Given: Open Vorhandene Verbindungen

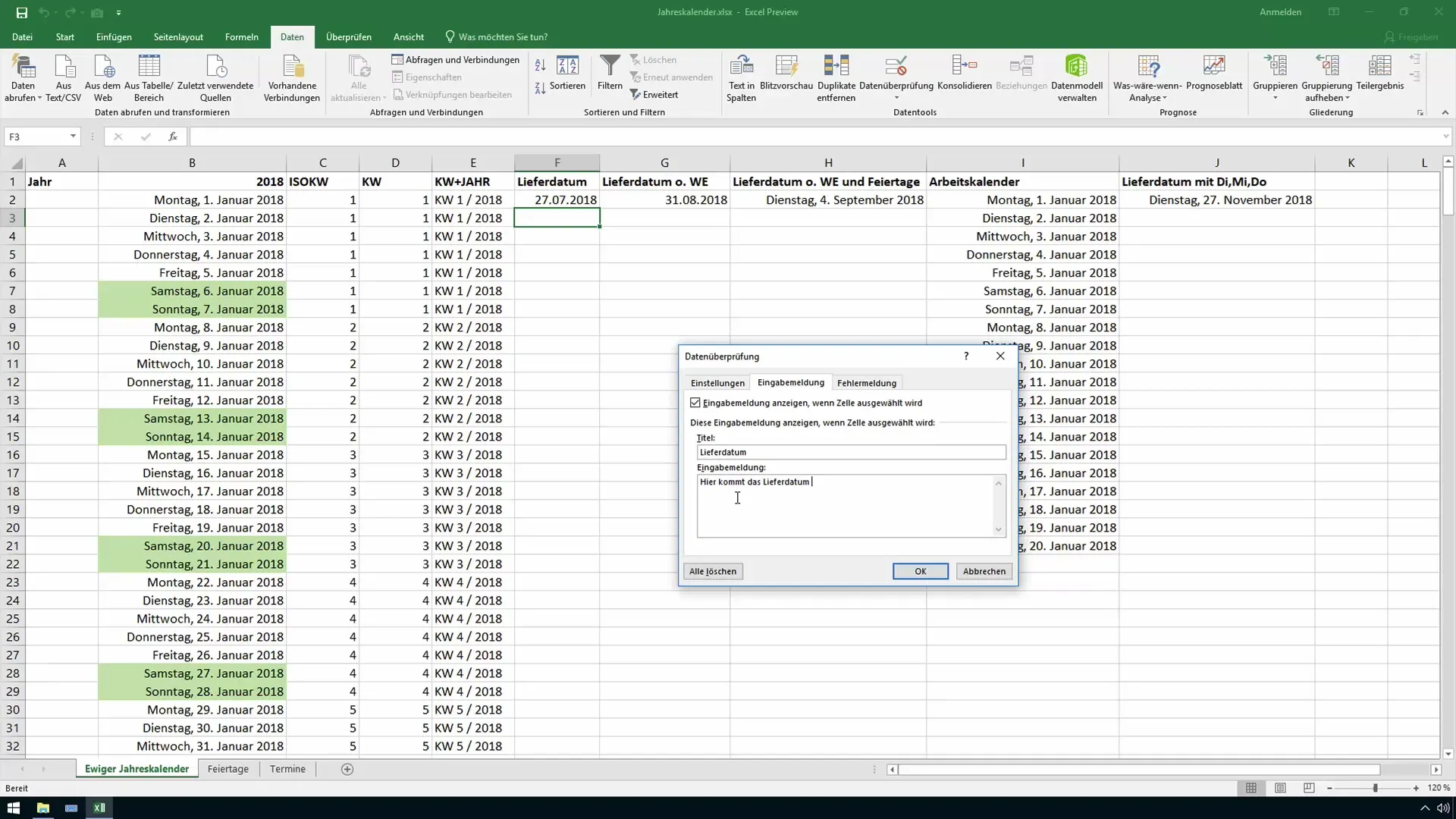Looking at the screenshot, I should [x=292, y=79].
